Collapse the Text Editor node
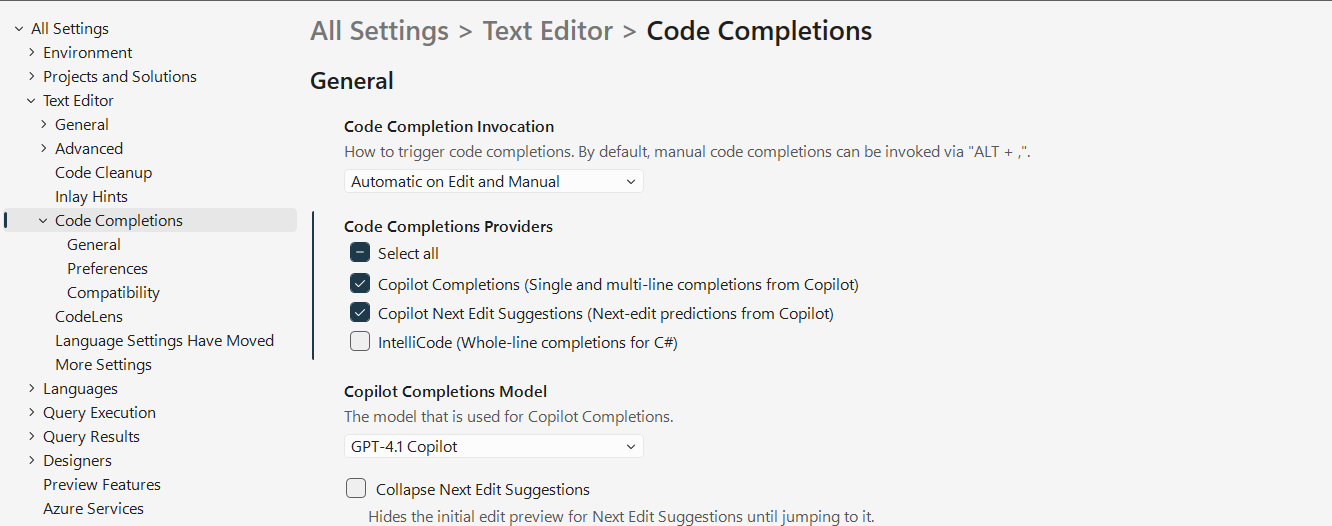This screenshot has height=526, width=1332. click(x=31, y=101)
